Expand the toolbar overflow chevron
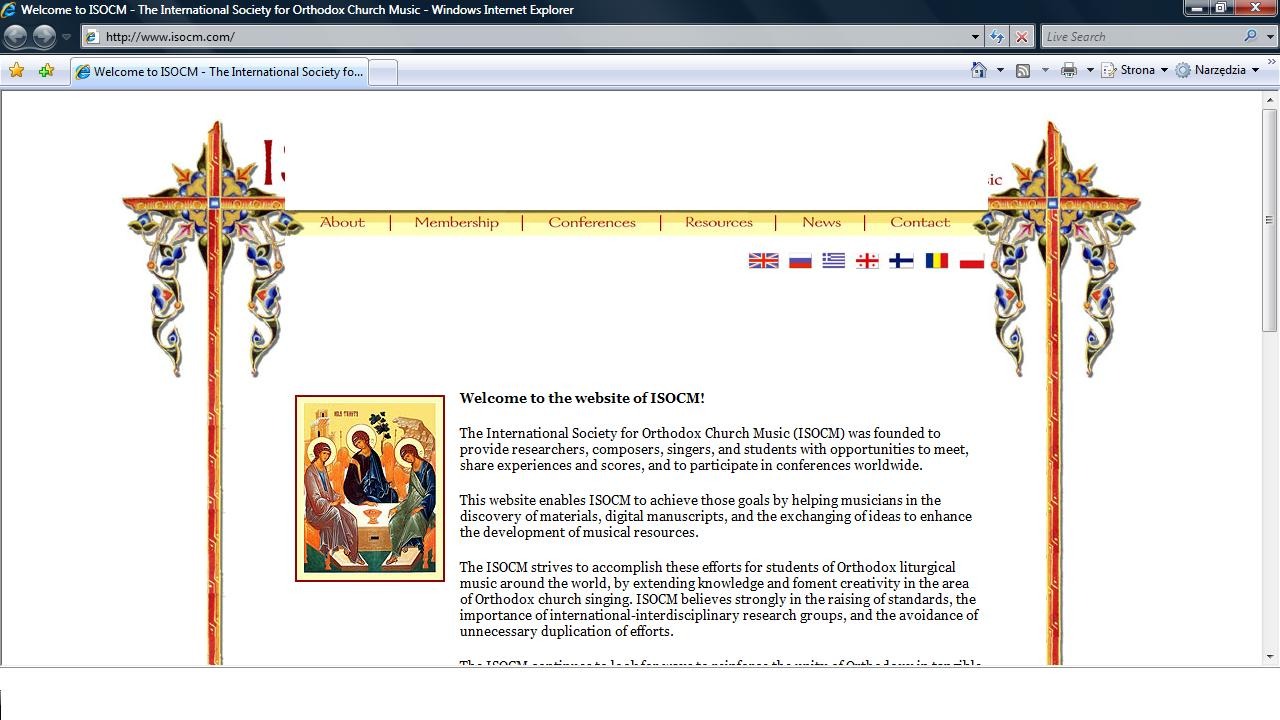Screen dimensions: 1280x720 click(x=1272, y=63)
